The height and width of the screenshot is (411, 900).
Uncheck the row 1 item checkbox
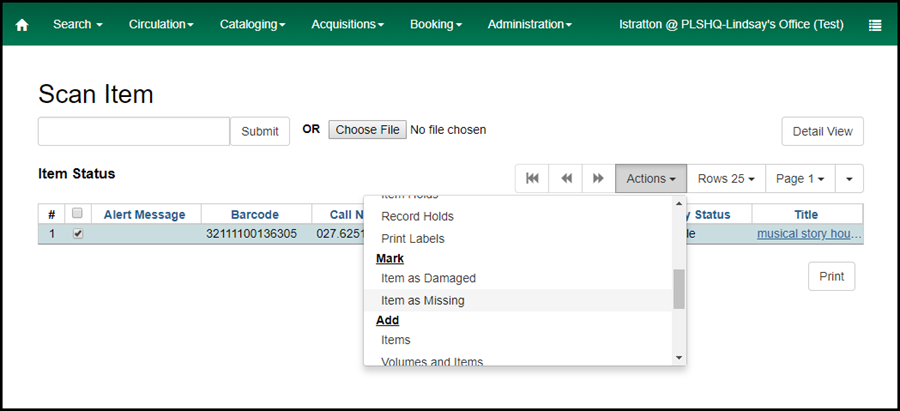click(78, 234)
